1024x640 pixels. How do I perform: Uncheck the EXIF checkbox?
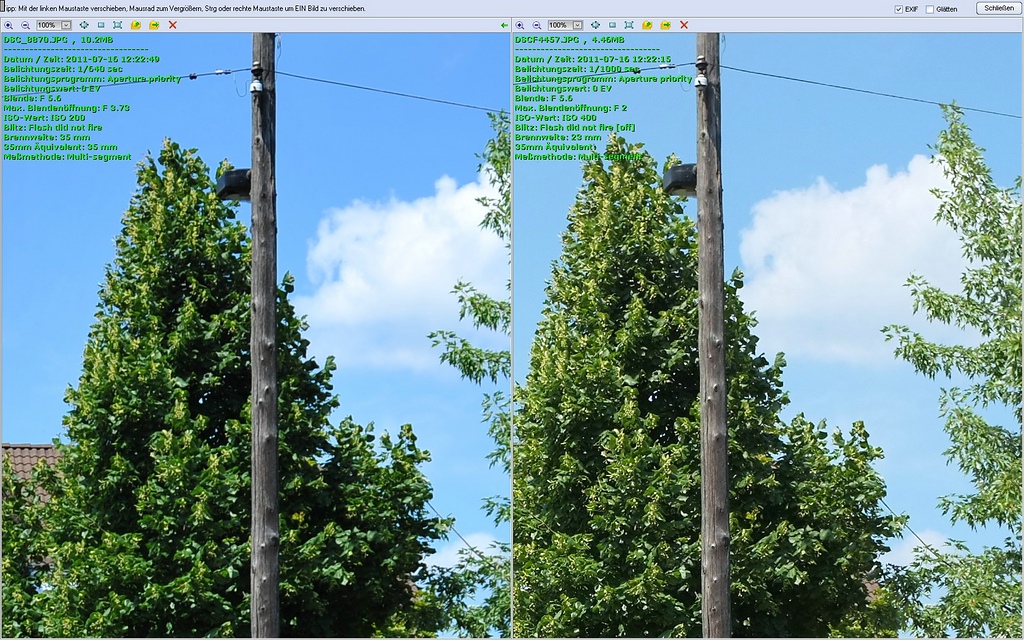pyautogui.click(x=899, y=9)
